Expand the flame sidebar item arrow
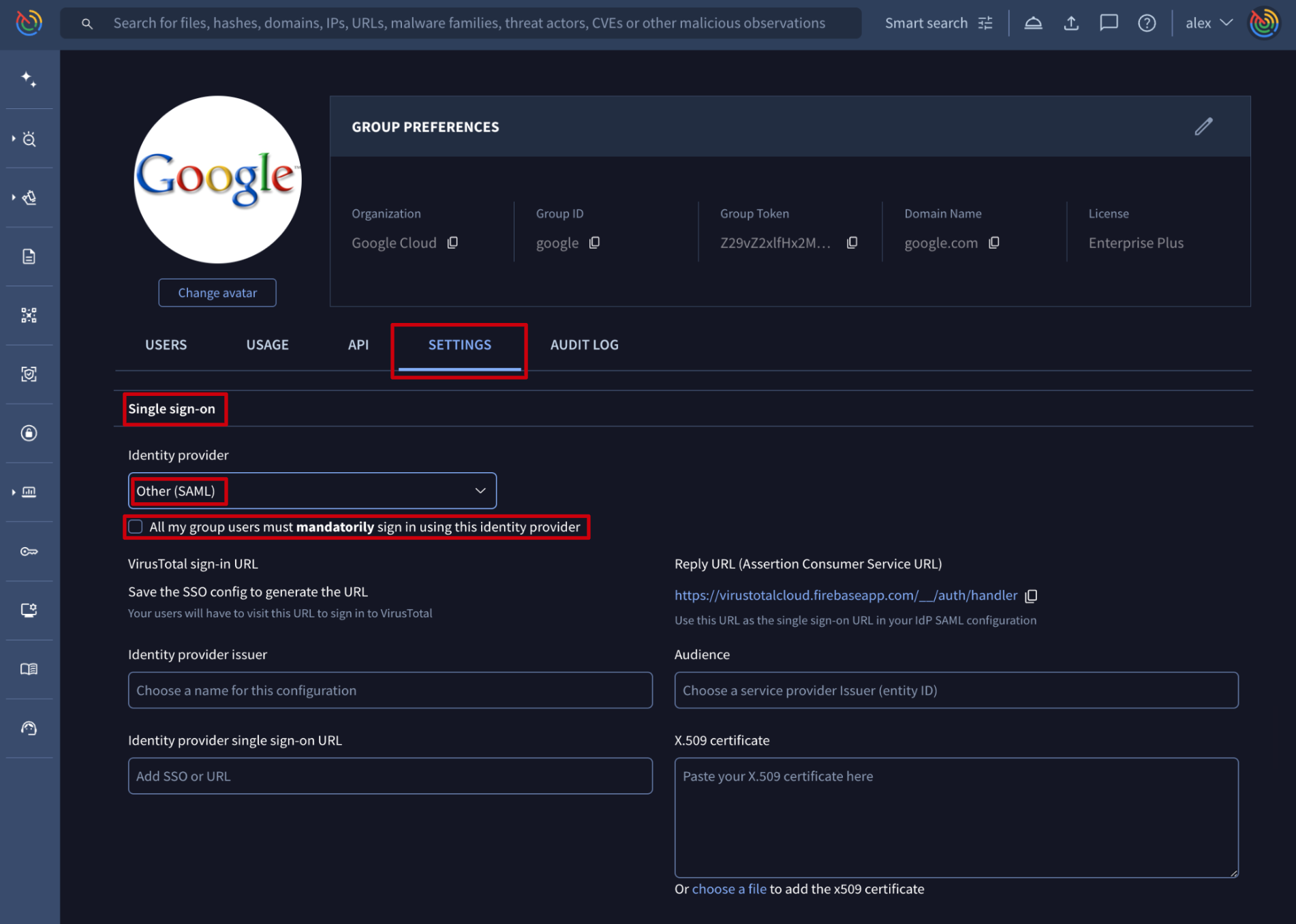Screen dimensions: 1296x924 tap(14, 198)
